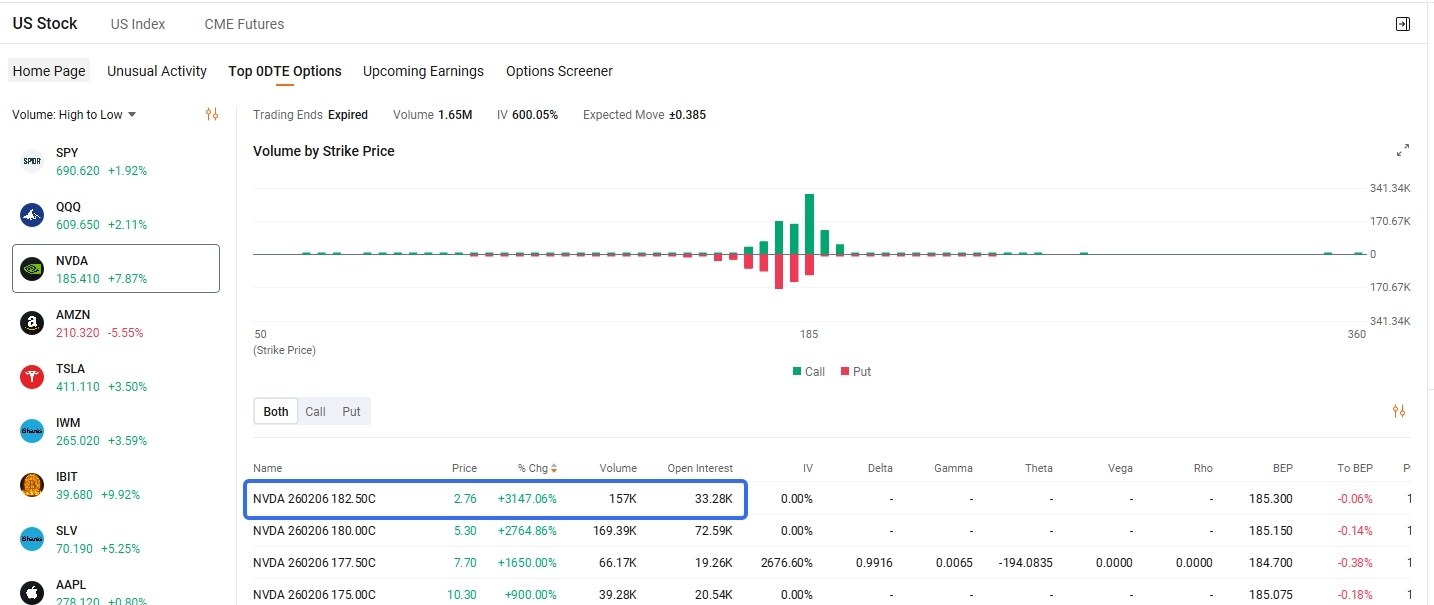
Task: Open the NVDA 260206 182.50C contract
Action: [x=314, y=498]
